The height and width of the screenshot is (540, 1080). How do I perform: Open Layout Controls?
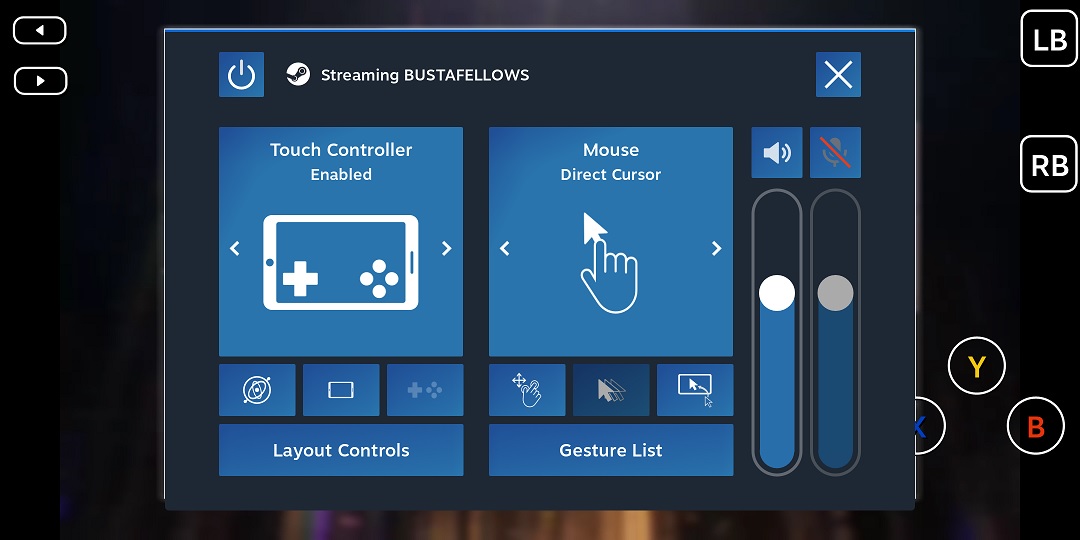[x=341, y=450]
